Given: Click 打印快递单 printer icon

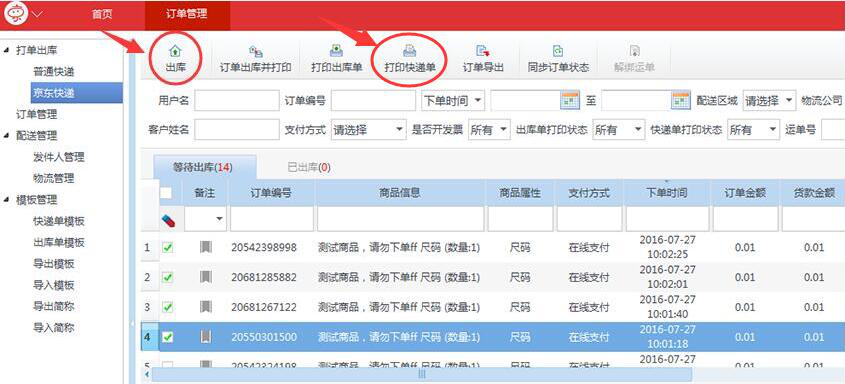Looking at the screenshot, I should coord(410,51).
